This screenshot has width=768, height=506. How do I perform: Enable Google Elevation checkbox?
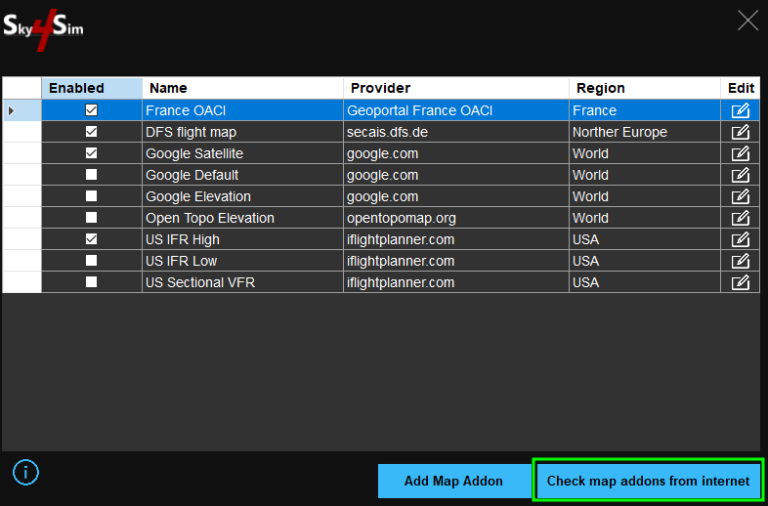pos(91,196)
